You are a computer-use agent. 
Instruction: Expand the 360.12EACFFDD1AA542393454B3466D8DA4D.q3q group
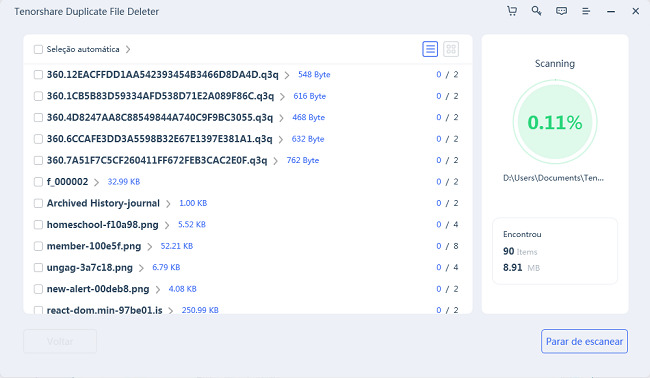pyautogui.click(x=287, y=75)
